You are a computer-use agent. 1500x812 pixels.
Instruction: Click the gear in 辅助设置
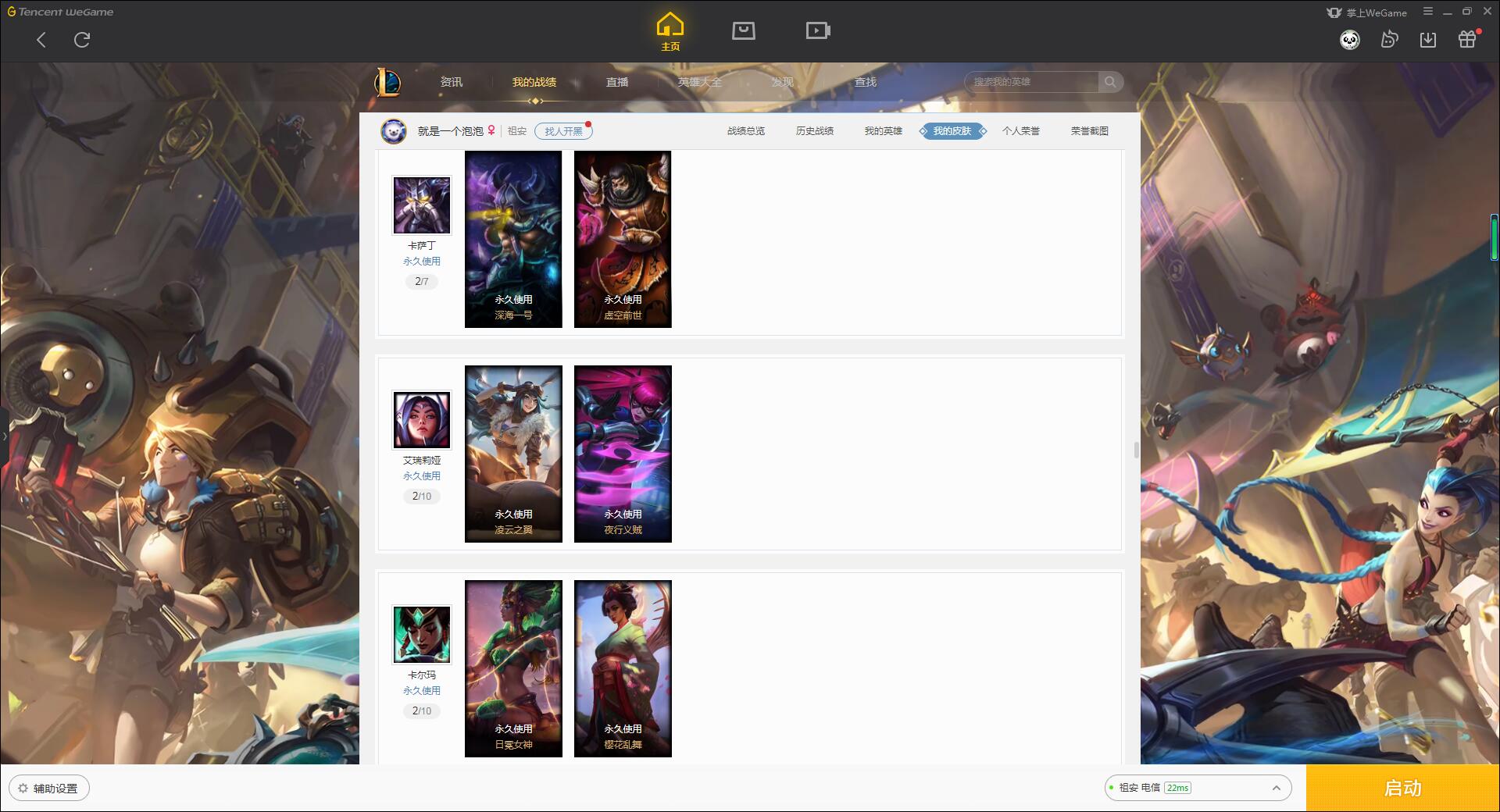click(23, 789)
